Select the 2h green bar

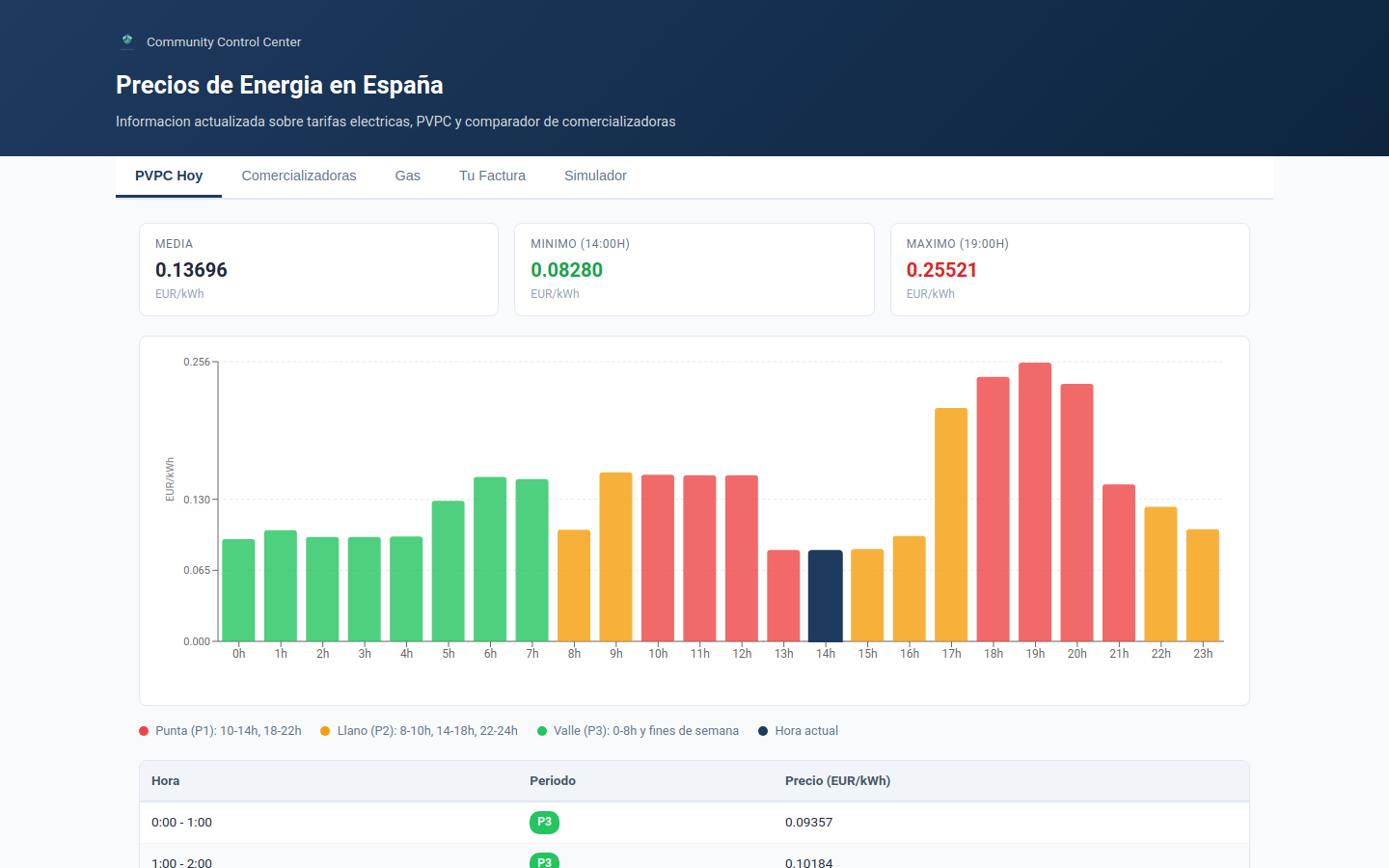322,589
